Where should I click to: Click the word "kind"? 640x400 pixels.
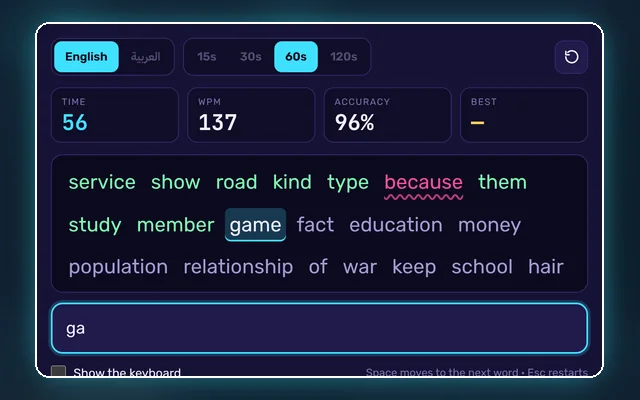click(x=292, y=182)
